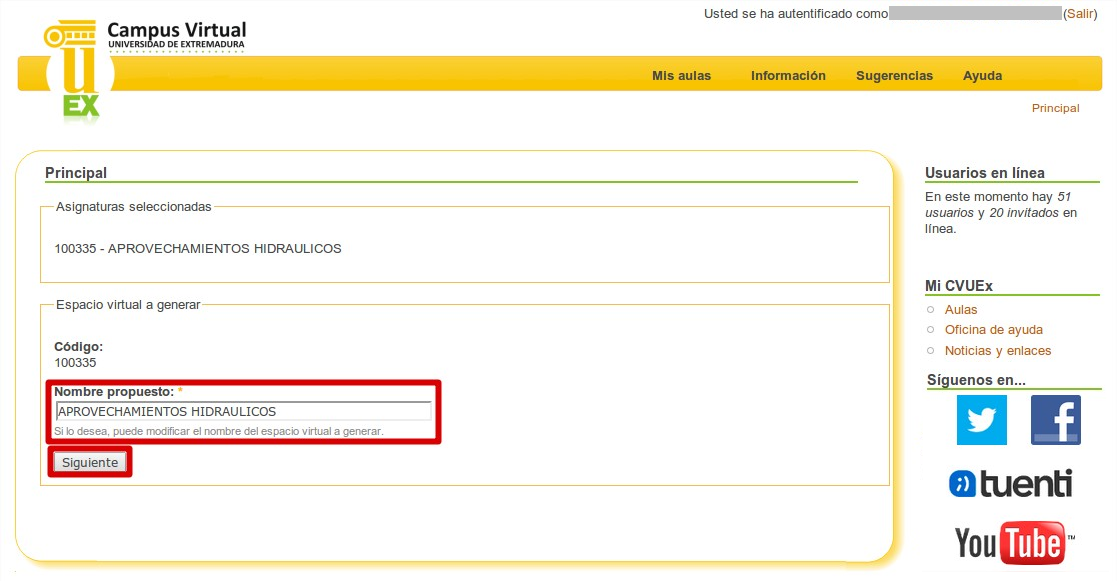Focus the Nombre propuesto text field
The image size is (1117, 581).
243,411
